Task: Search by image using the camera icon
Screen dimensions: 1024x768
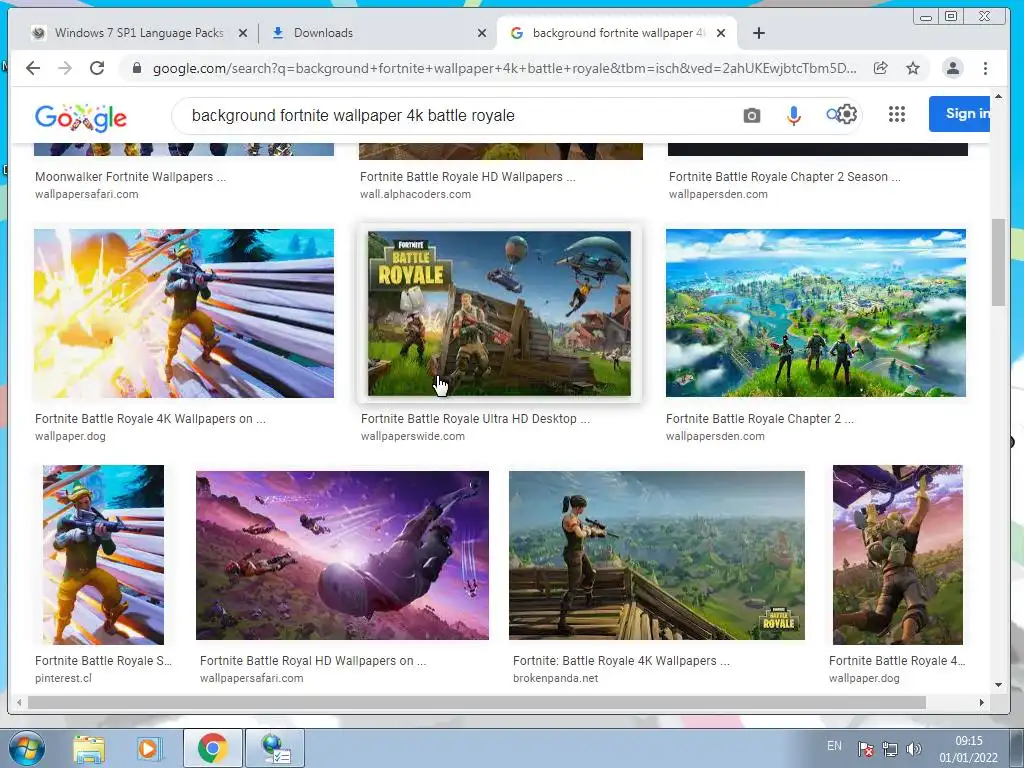Action: point(752,116)
